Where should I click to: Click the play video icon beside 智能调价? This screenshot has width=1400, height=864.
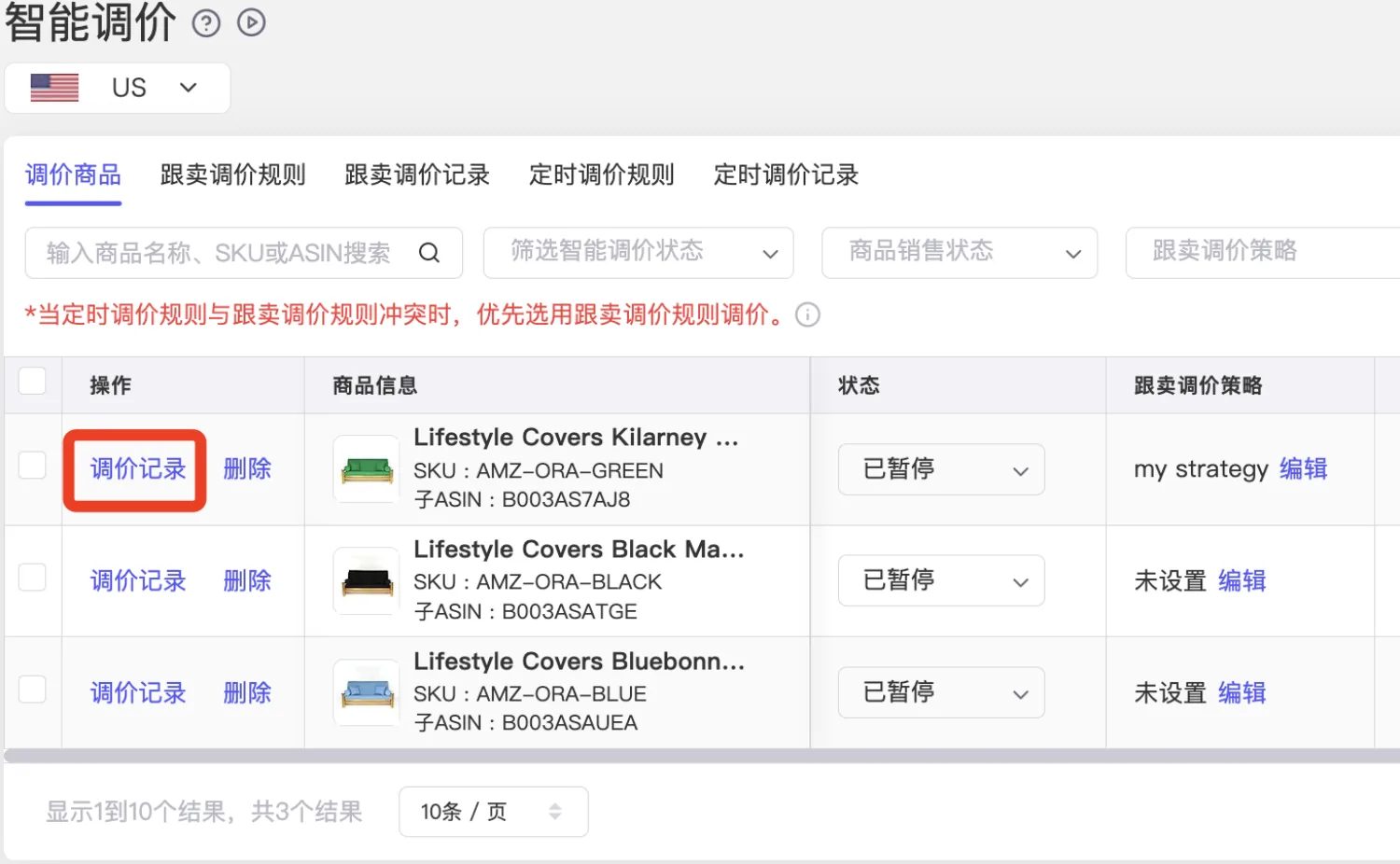pos(251,22)
